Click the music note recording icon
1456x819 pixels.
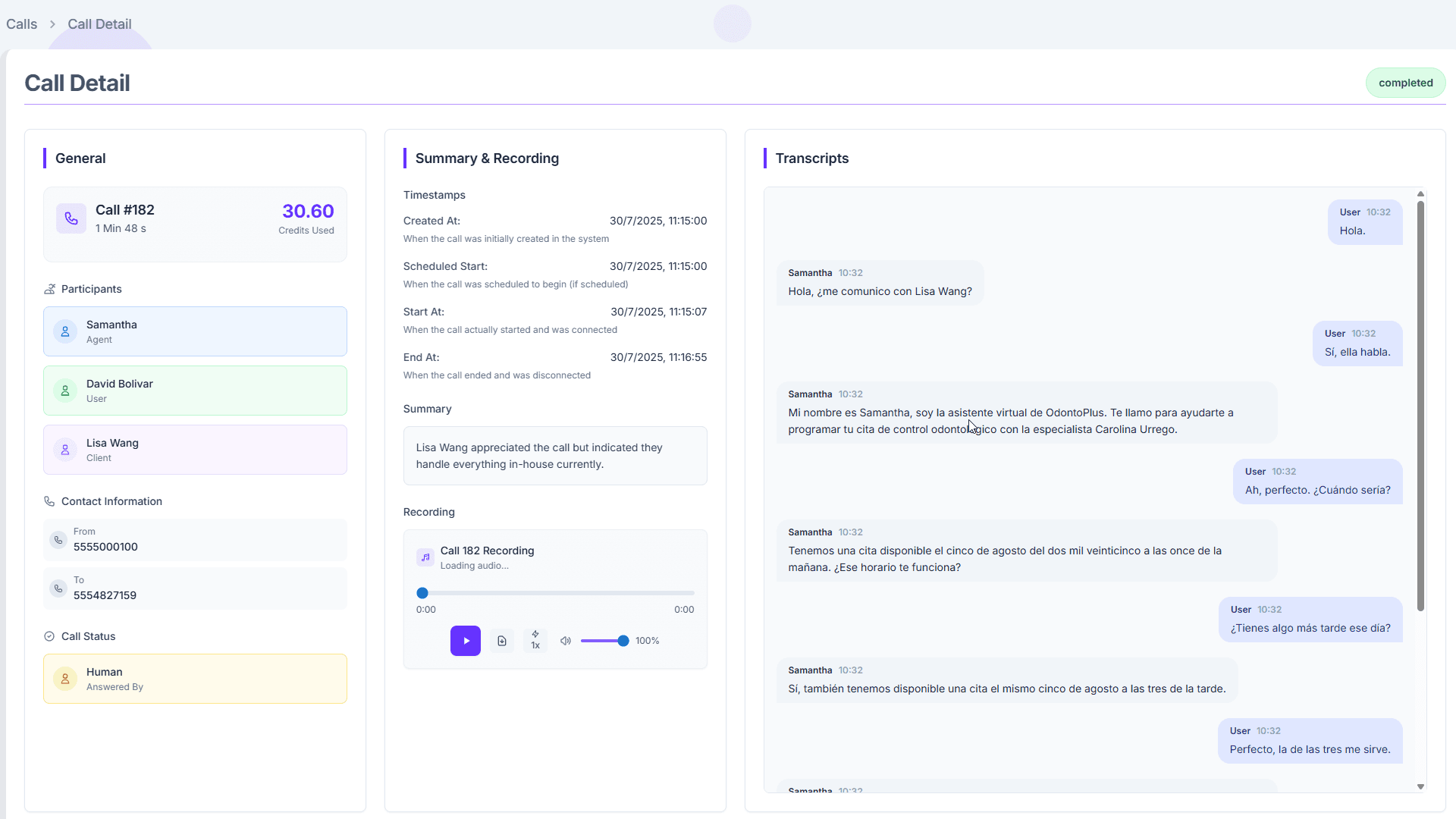pos(425,557)
